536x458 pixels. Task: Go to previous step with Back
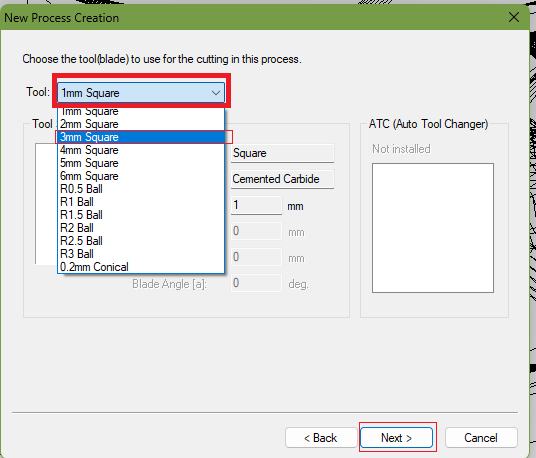[x=321, y=437]
